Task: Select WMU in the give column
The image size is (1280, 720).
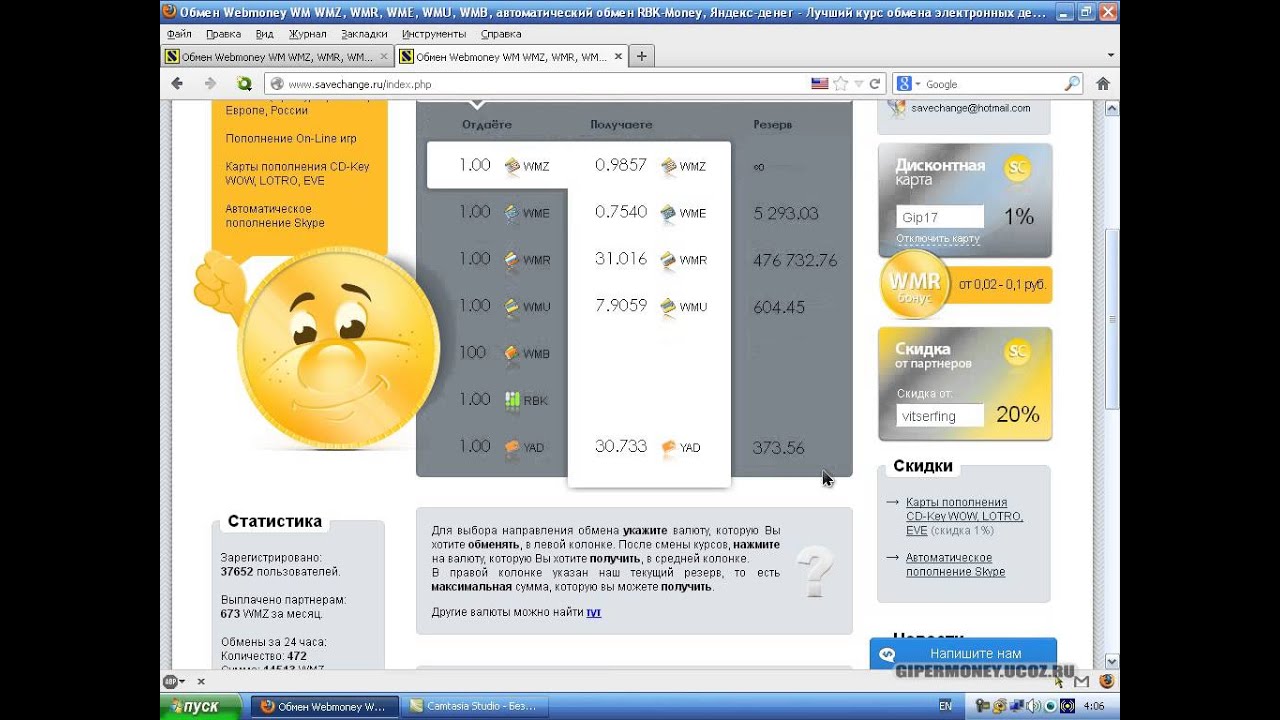Action: point(505,306)
